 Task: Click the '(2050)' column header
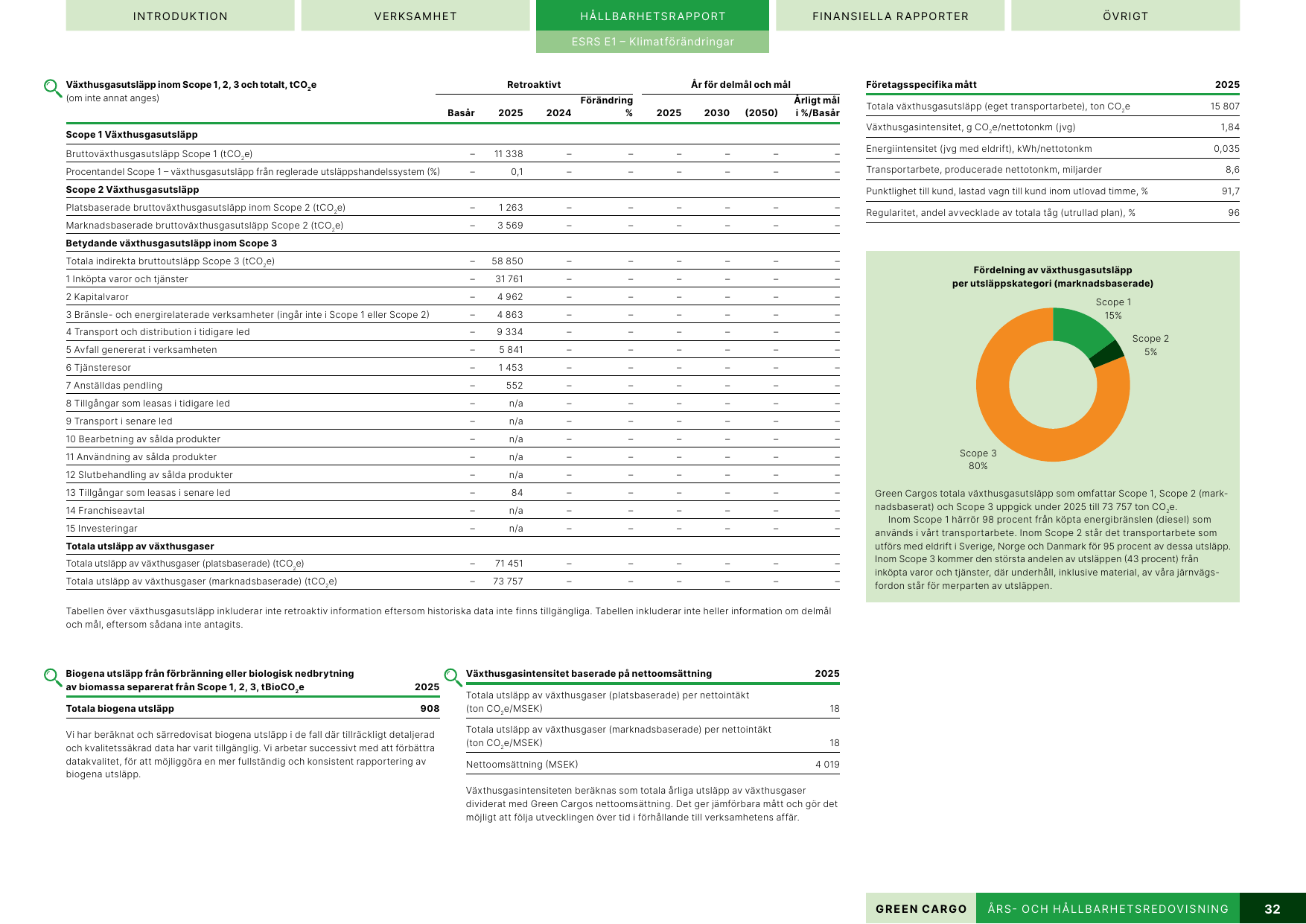pos(761,113)
